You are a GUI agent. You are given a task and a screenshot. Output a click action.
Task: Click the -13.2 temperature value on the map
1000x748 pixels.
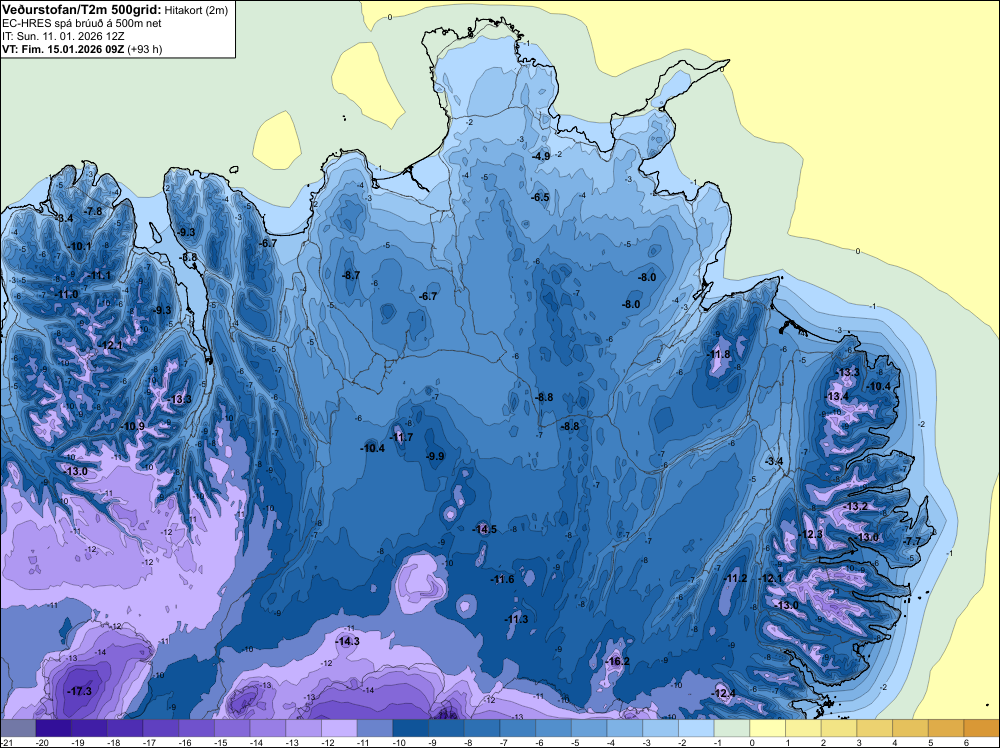point(856,506)
